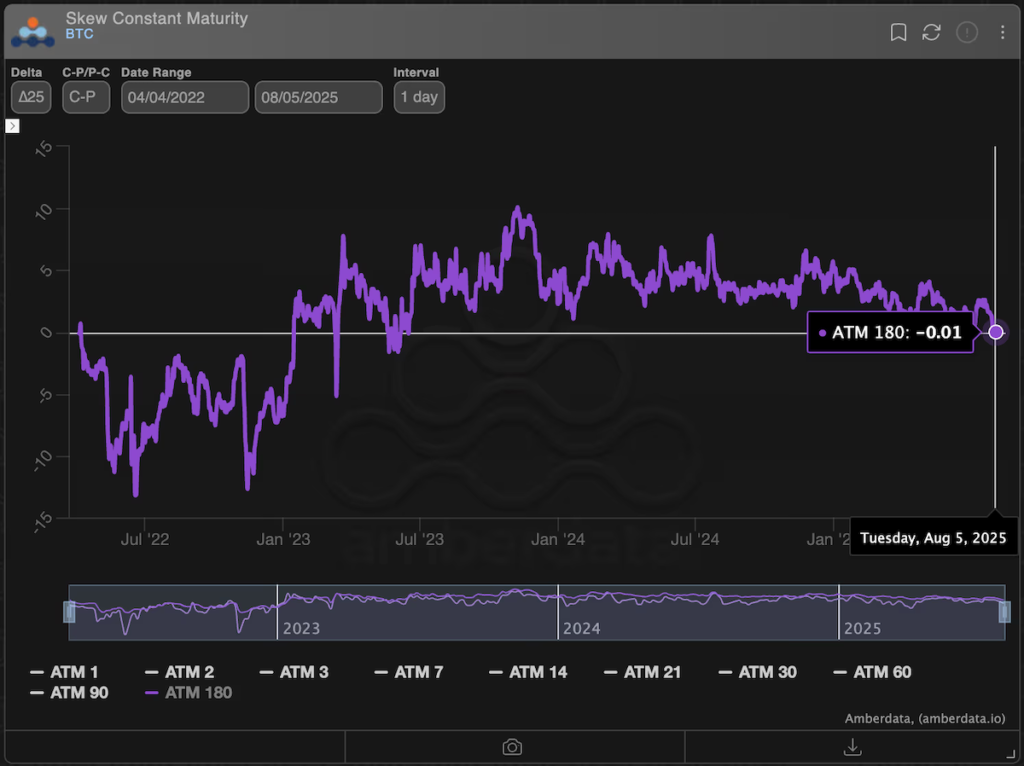Open the info alert icon

[x=966, y=32]
